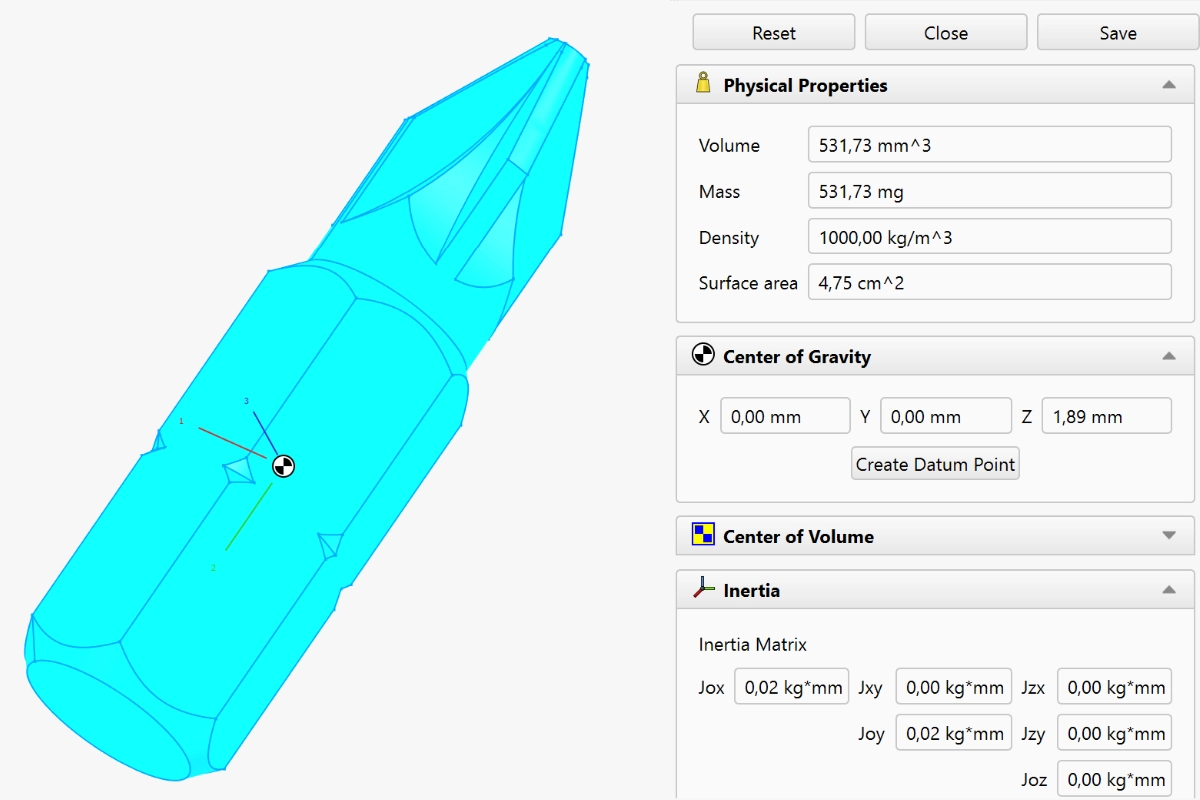Click the Center of Gravity header icon
This screenshot has height=800, width=1200.
point(703,356)
